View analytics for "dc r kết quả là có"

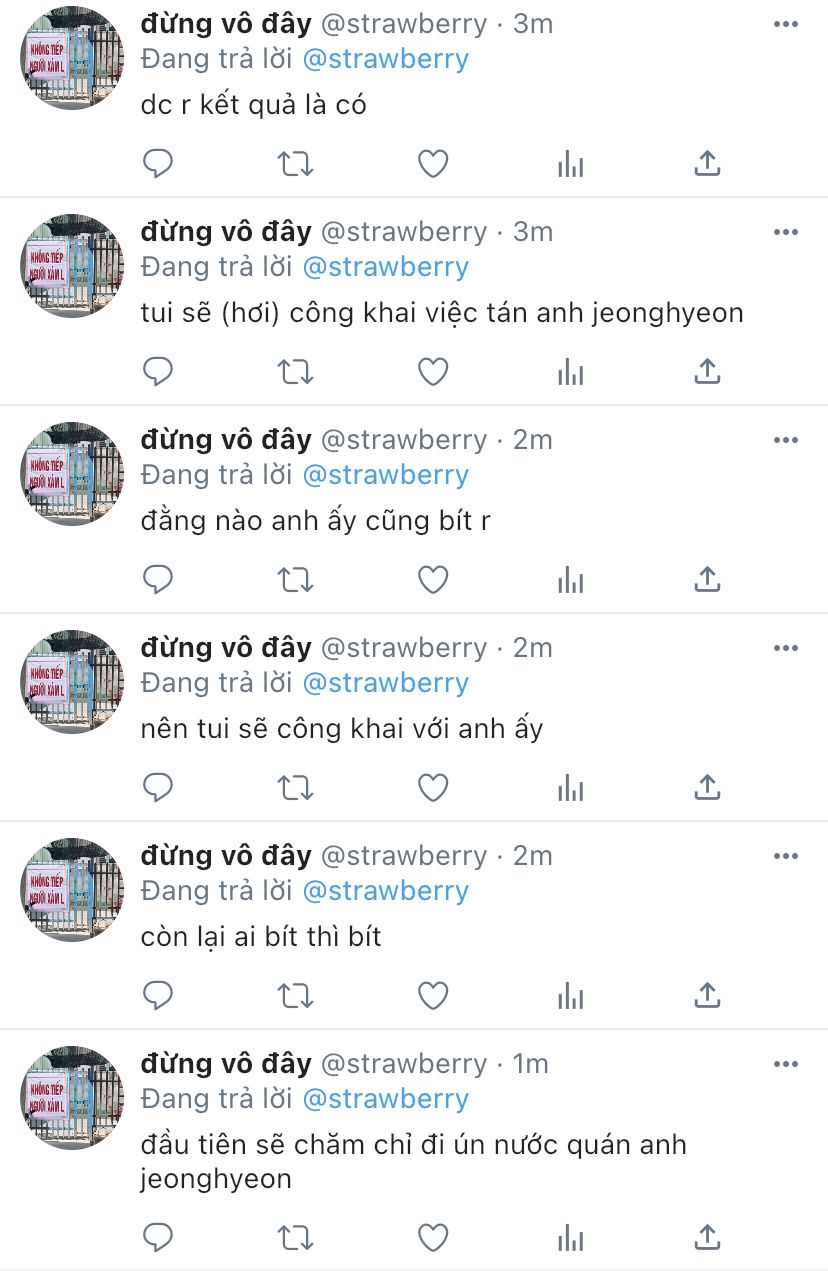570,163
